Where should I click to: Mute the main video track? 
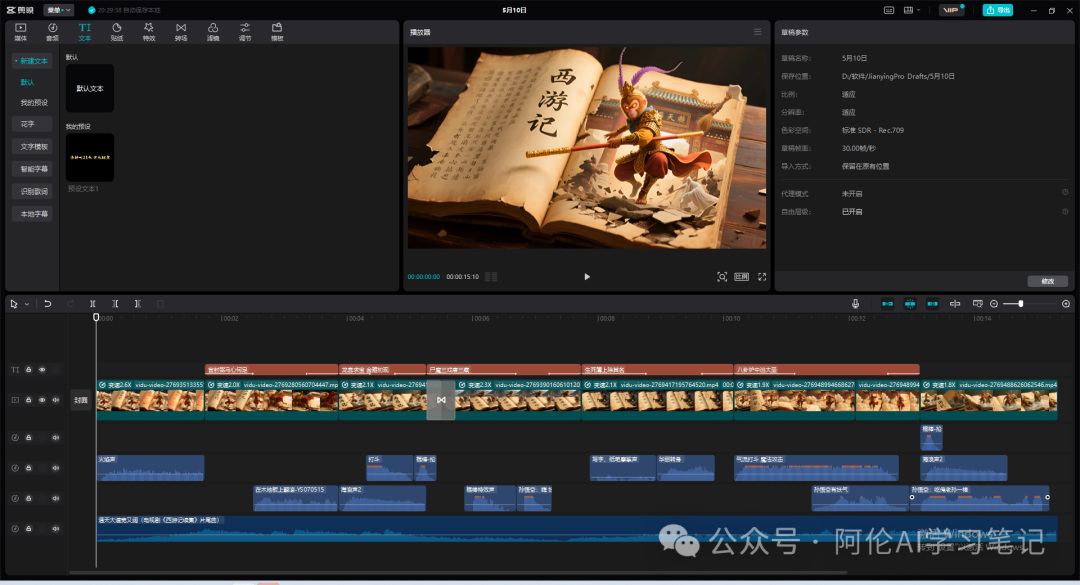tap(56, 400)
